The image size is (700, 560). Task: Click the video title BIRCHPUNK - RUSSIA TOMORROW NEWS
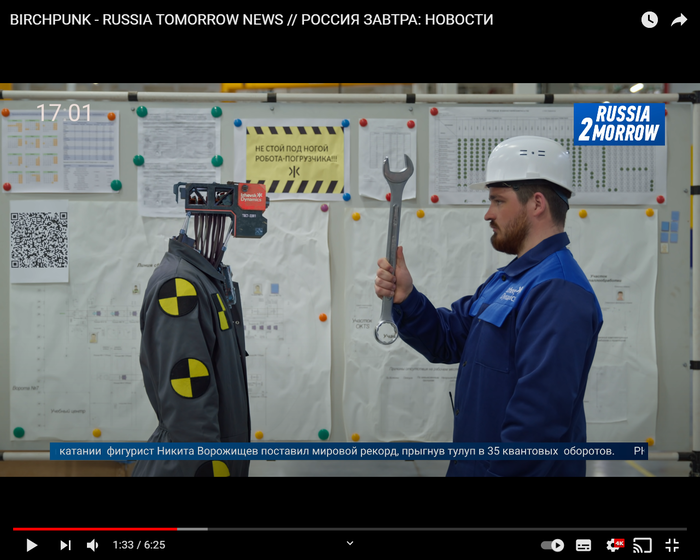(x=251, y=20)
